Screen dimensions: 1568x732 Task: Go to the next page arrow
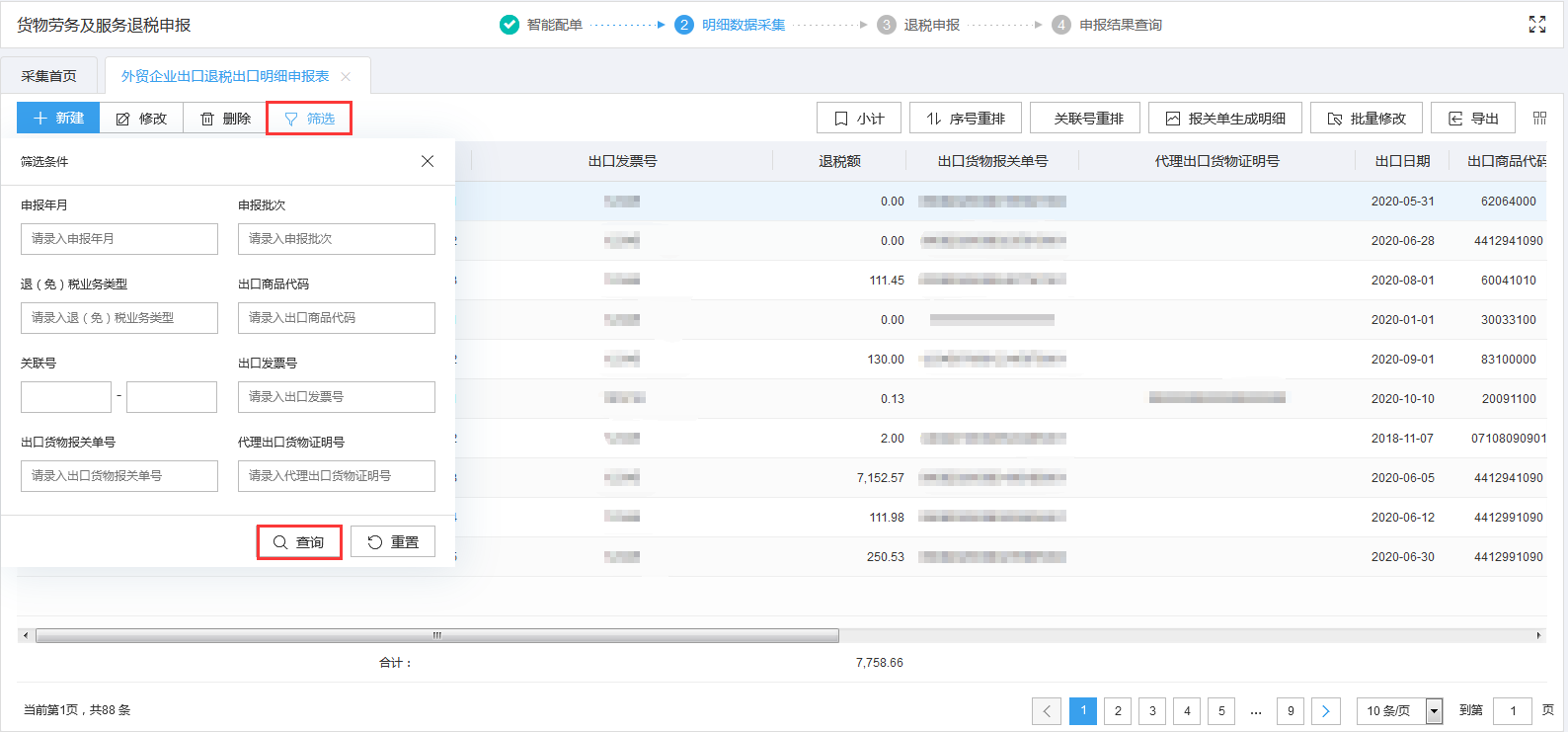click(1325, 710)
